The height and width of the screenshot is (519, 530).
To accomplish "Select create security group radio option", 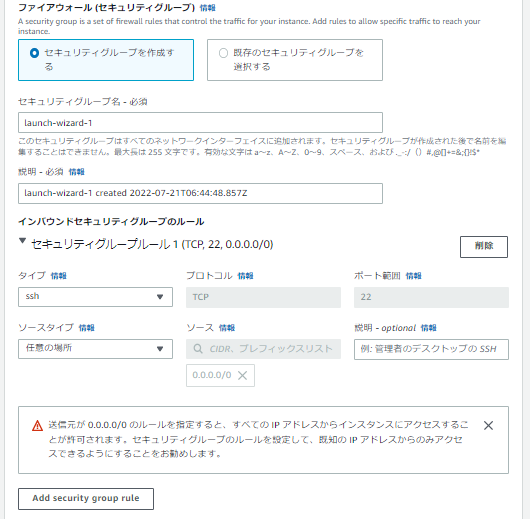I will click(x=34, y=53).
